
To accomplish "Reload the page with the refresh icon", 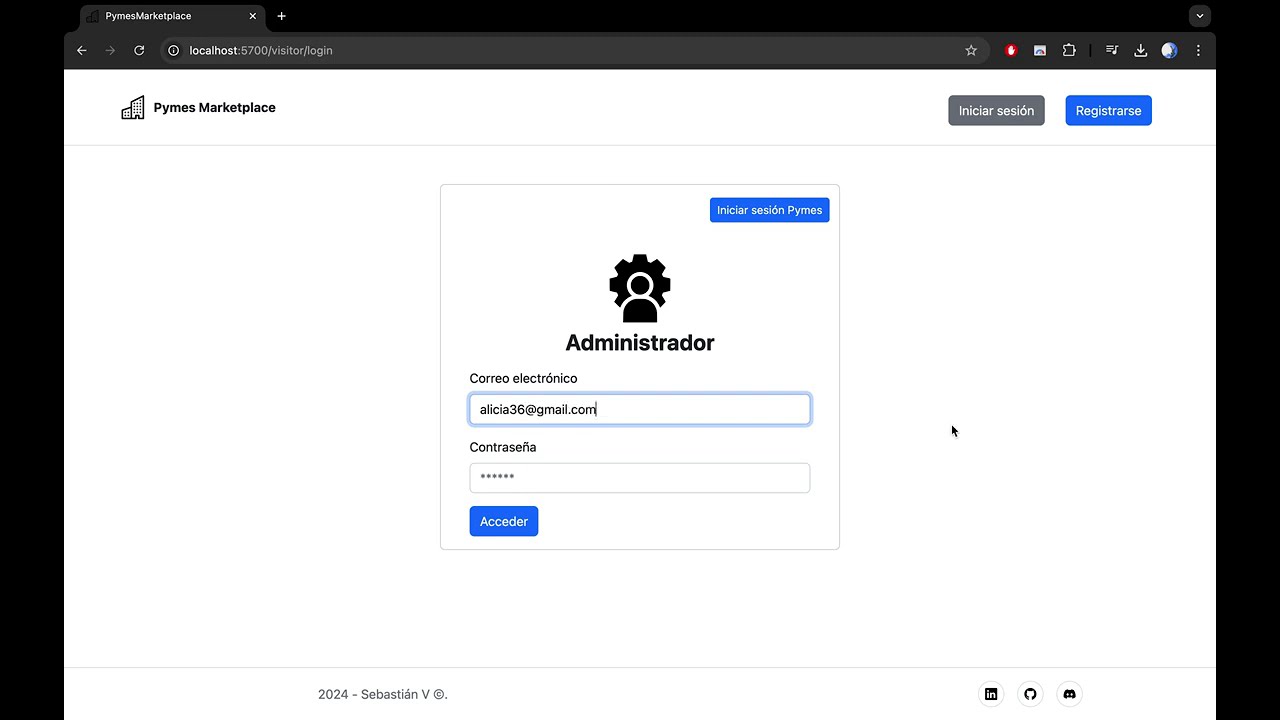I will coord(139,50).
